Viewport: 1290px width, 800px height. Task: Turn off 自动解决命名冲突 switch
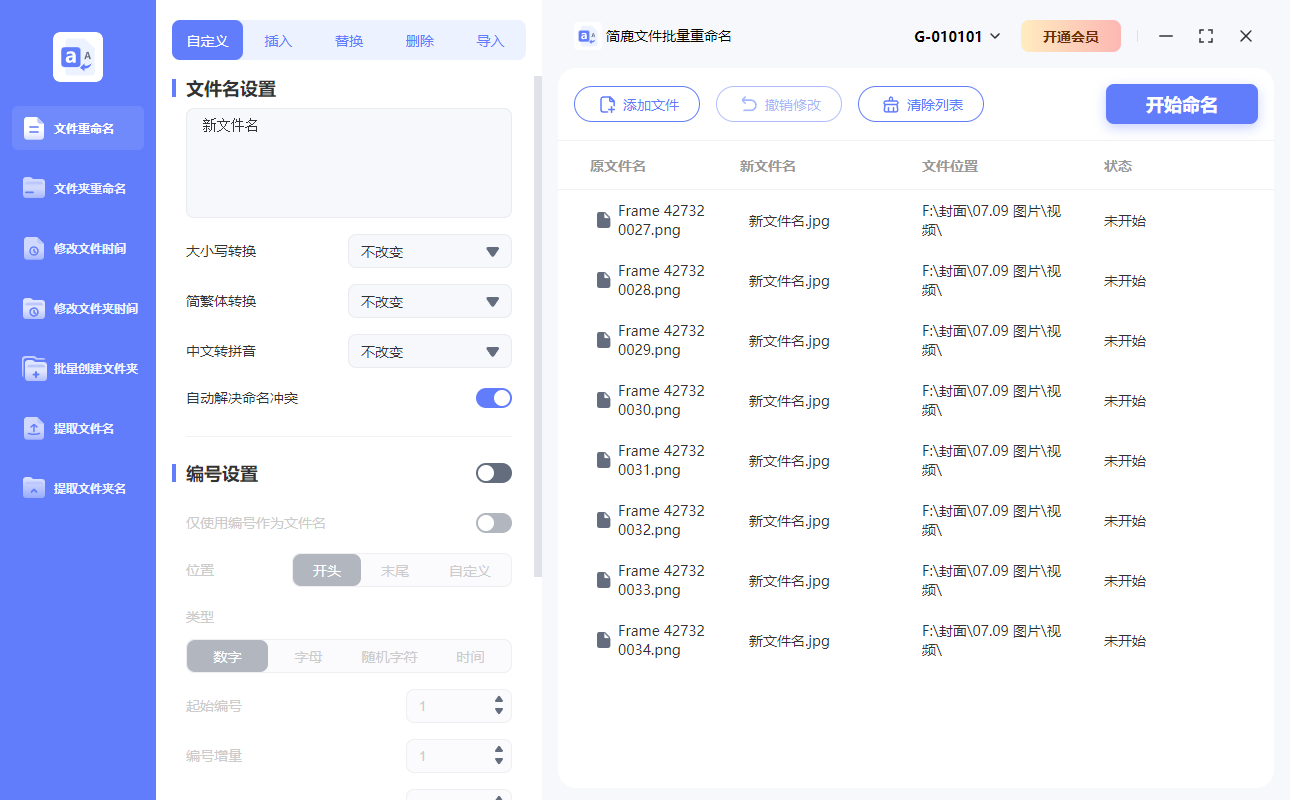(494, 398)
